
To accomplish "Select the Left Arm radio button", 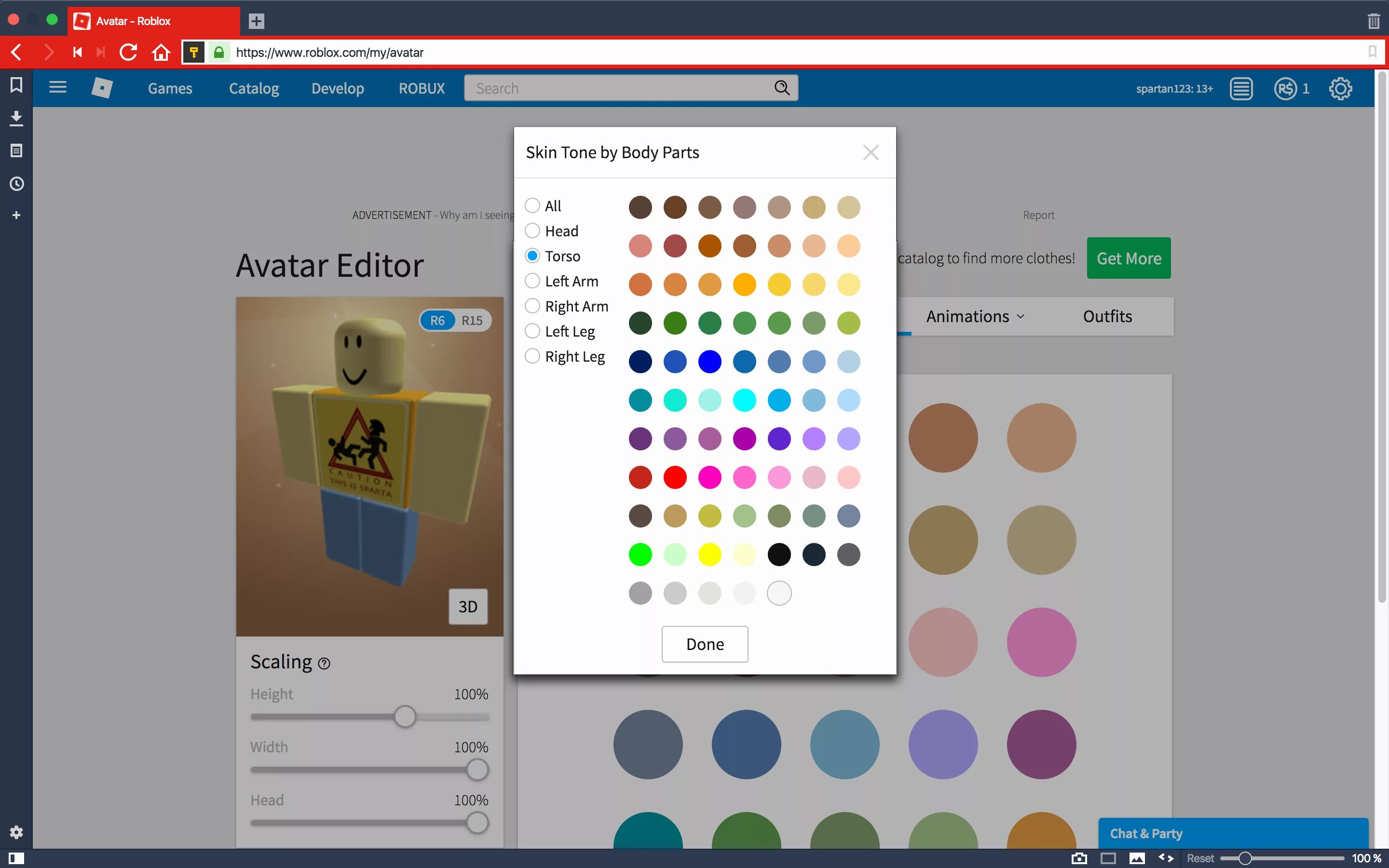I will [x=532, y=281].
